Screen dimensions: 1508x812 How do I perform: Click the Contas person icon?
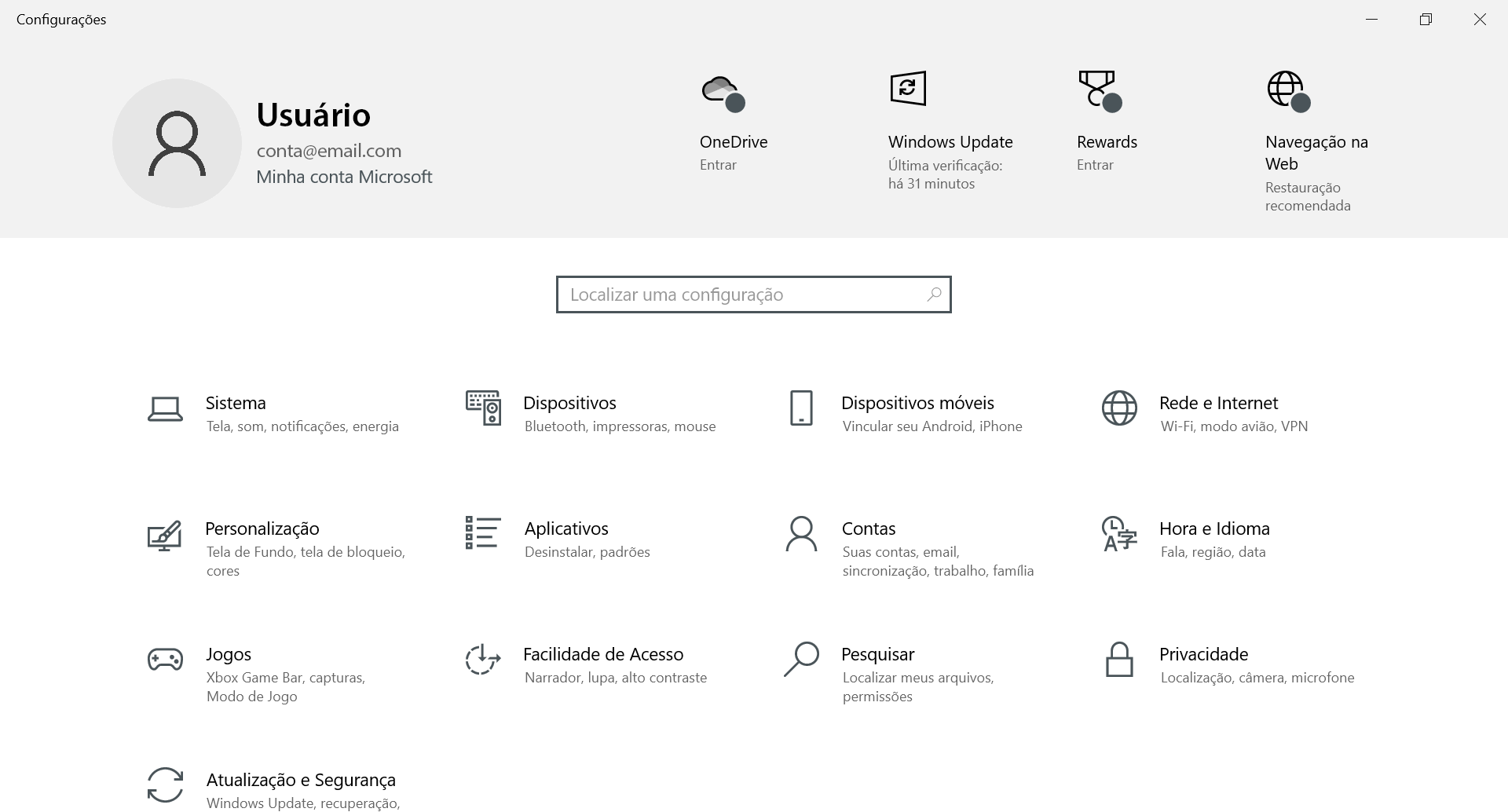[x=801, y=534]
